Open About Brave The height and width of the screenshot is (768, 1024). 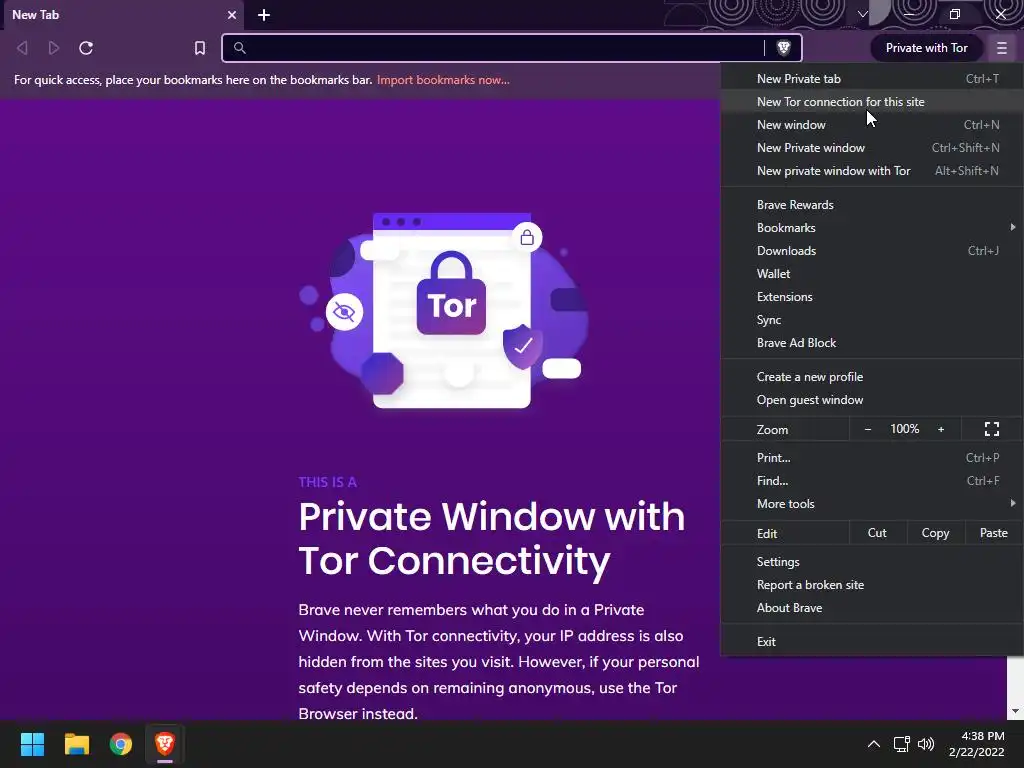(872, 607)
